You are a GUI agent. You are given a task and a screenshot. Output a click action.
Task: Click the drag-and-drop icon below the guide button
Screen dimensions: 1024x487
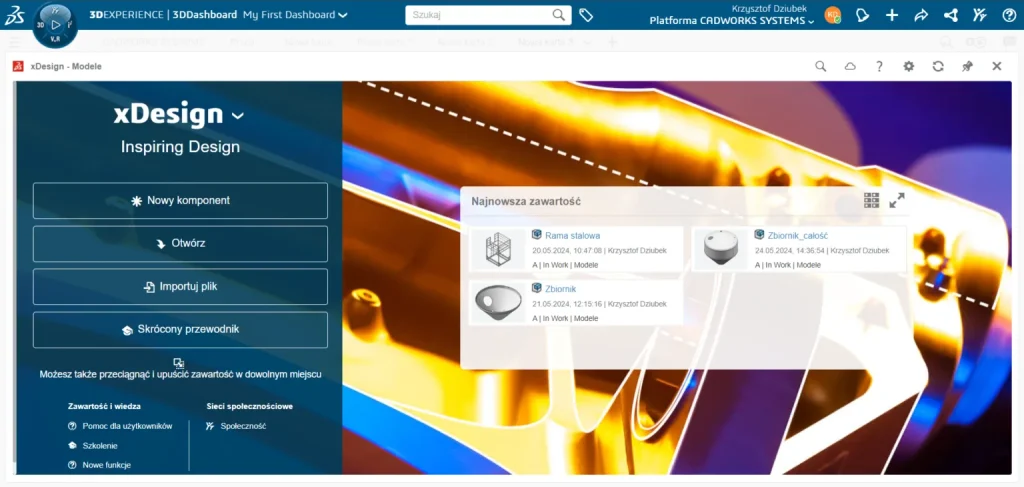click(x=179, y=363)
